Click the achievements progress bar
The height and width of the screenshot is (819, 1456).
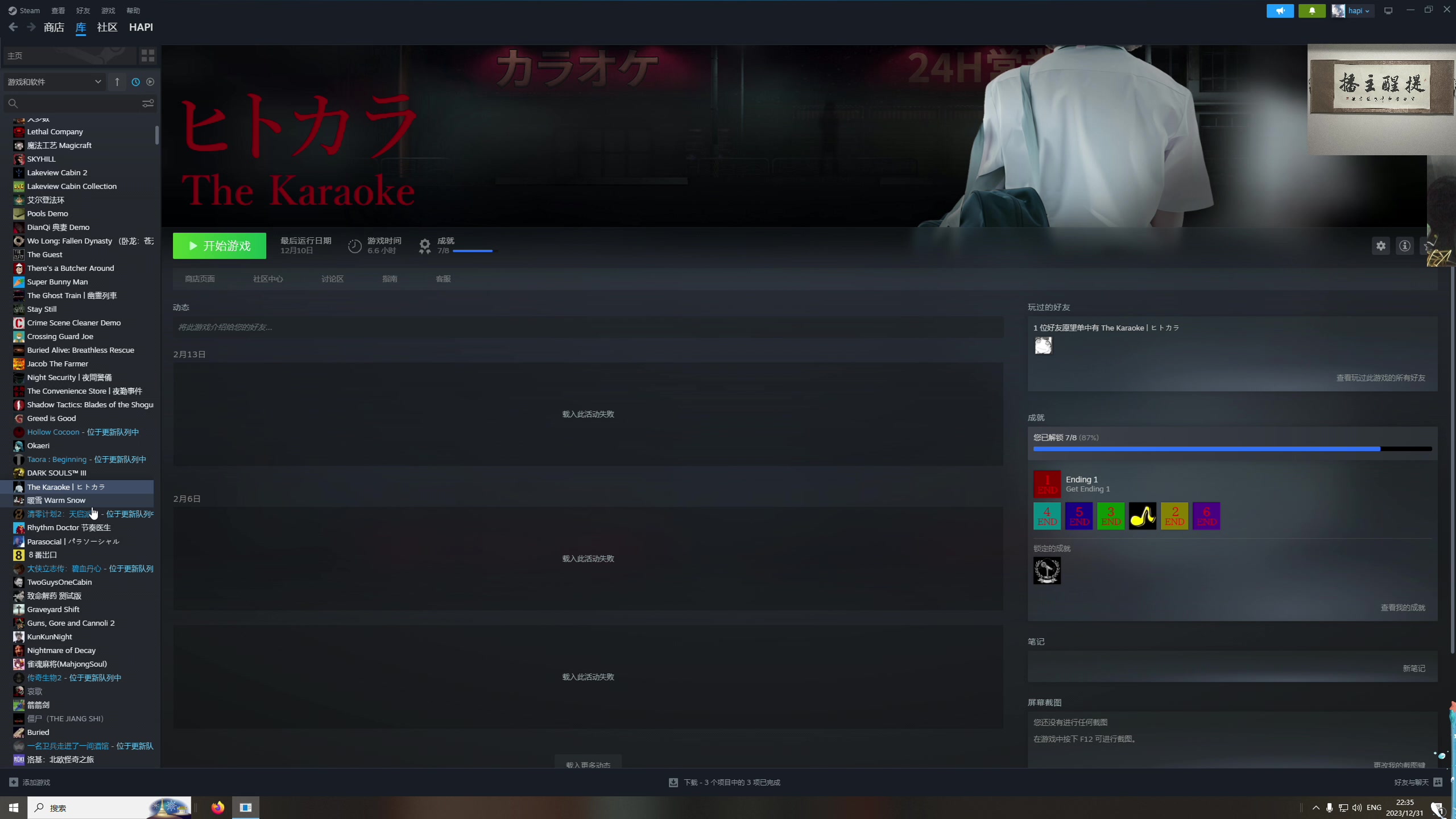pyautogui.click(x=1232, y=449)
